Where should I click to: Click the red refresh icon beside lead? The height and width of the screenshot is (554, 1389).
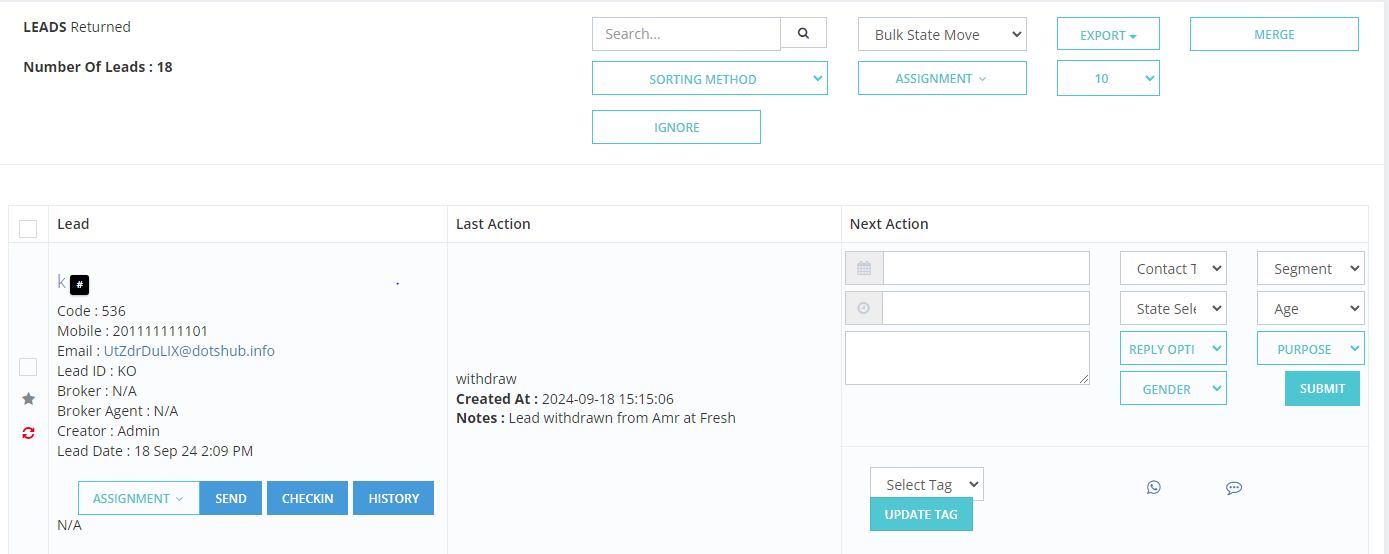point(28,433)
